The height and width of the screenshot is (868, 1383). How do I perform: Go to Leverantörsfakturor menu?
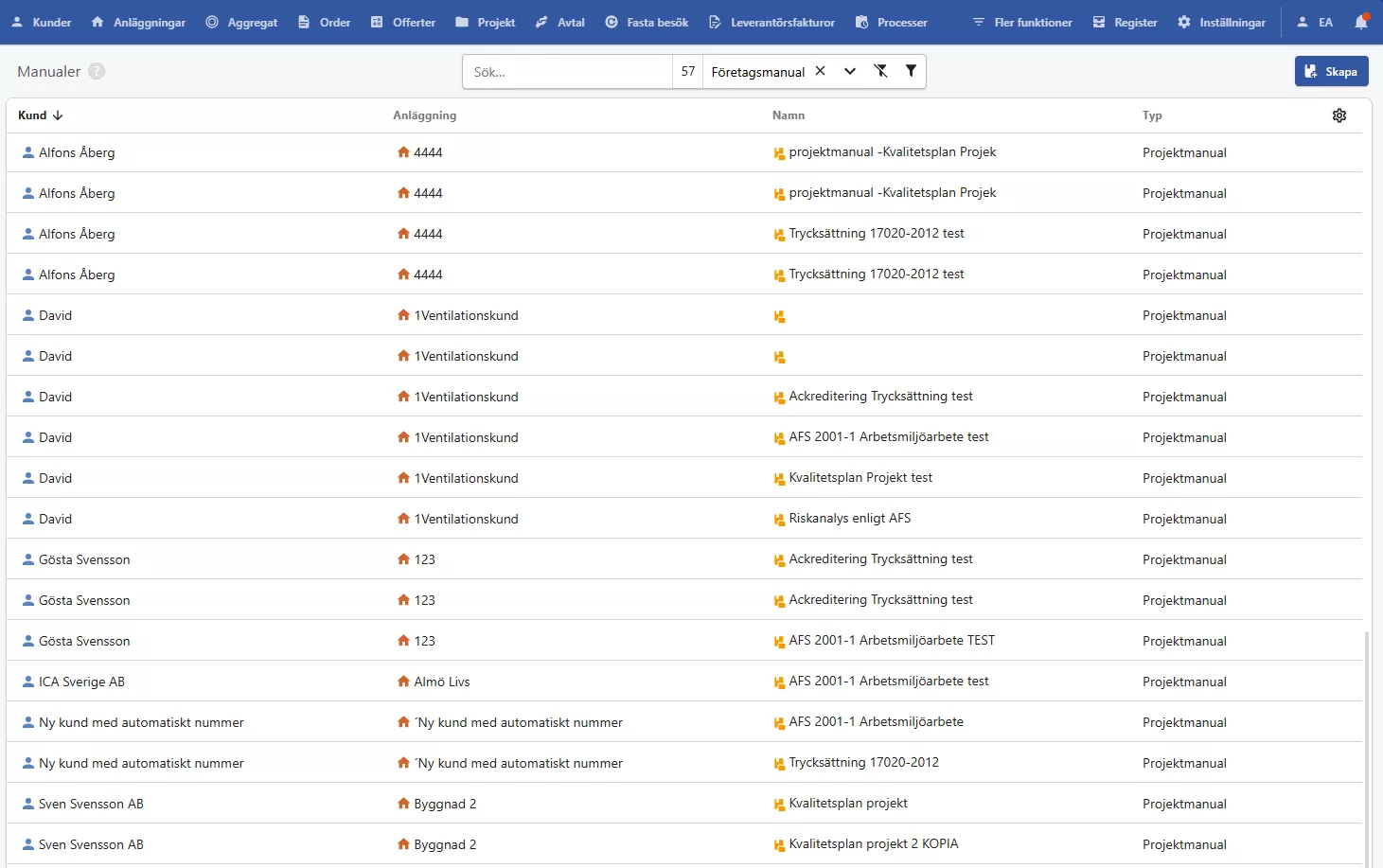tap(771, 22)
